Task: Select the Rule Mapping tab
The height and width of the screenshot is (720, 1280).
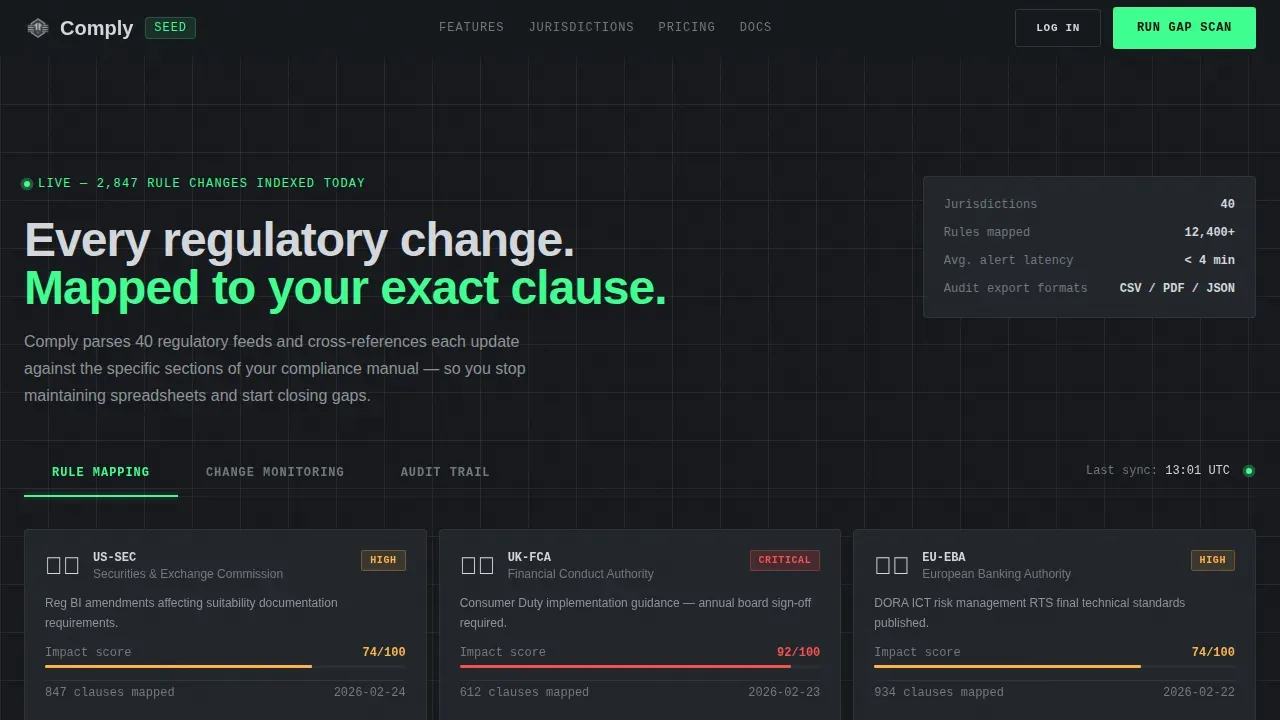Action: [x=101, y=472]
